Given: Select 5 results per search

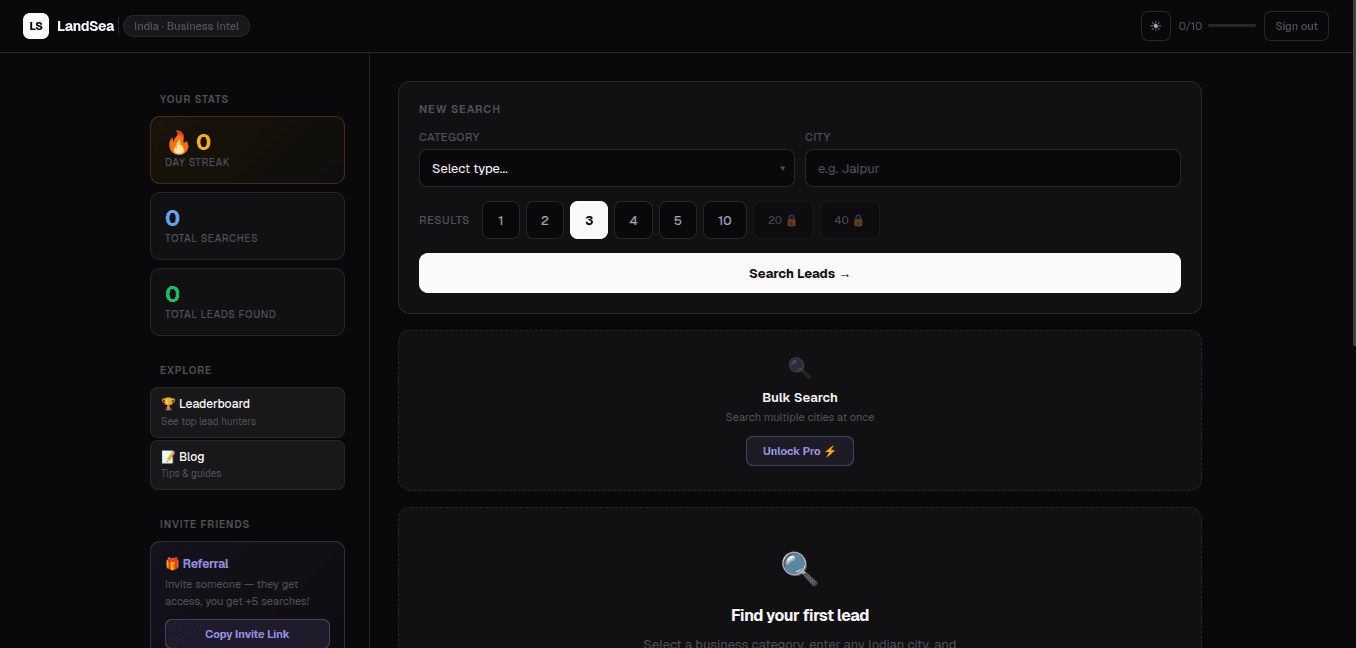Looking at the screenshot, I should click(677, 219).
